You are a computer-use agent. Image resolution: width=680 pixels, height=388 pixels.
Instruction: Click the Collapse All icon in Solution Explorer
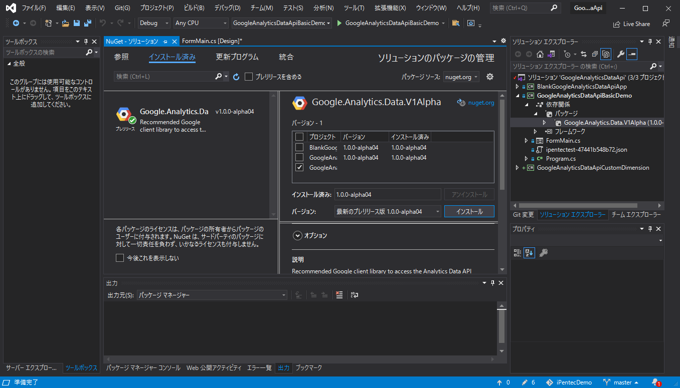coord(595,54)
